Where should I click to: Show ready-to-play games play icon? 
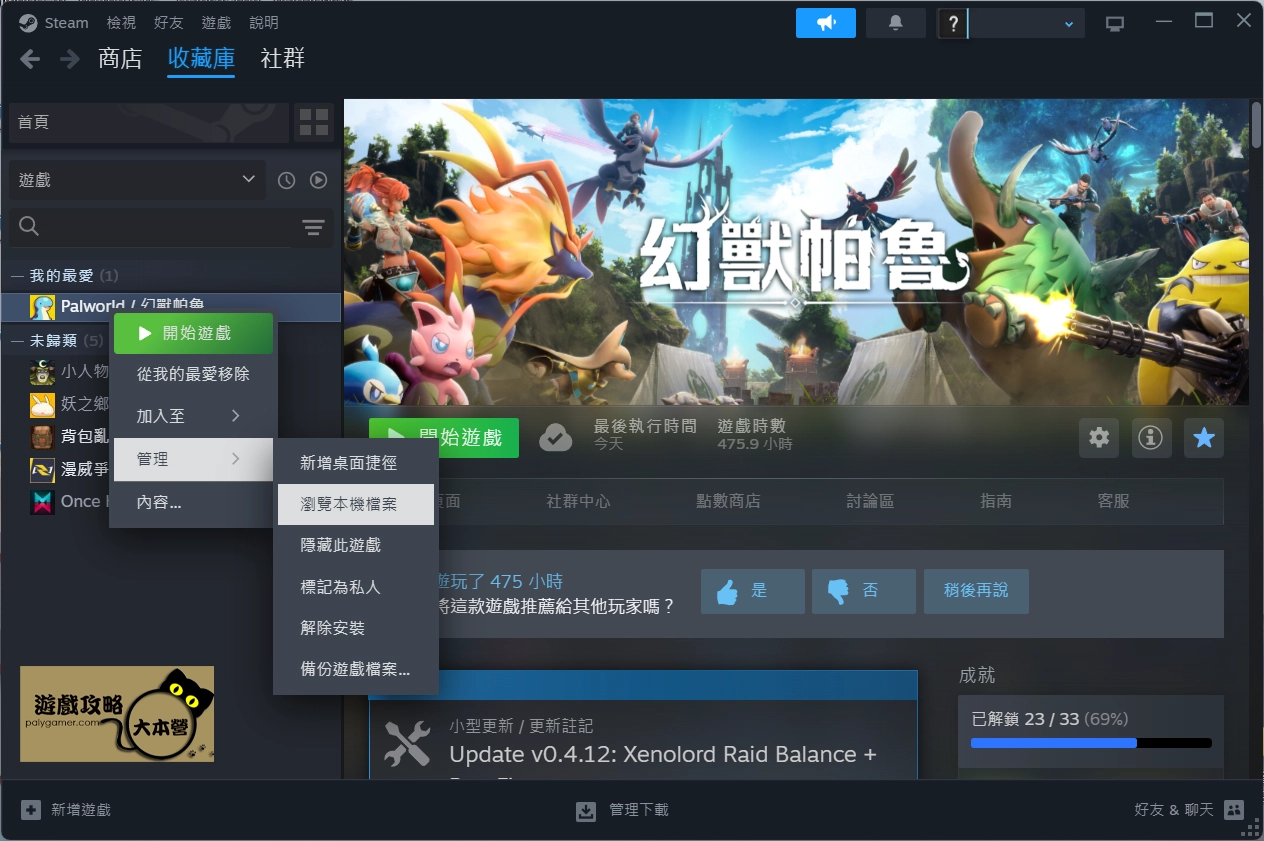point(318,180)
